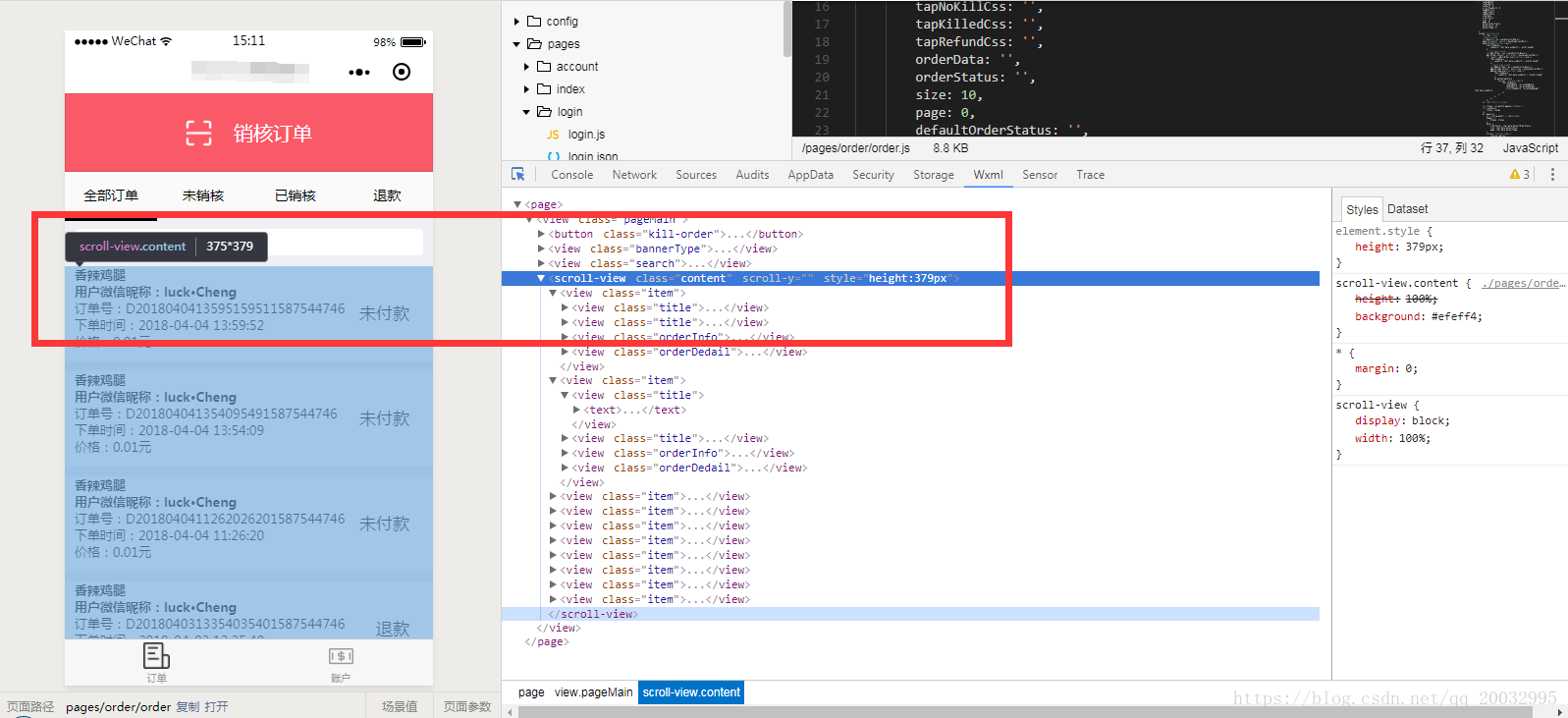Collapse the page root node
The image size is (1568, 718).
pos(517,204)
